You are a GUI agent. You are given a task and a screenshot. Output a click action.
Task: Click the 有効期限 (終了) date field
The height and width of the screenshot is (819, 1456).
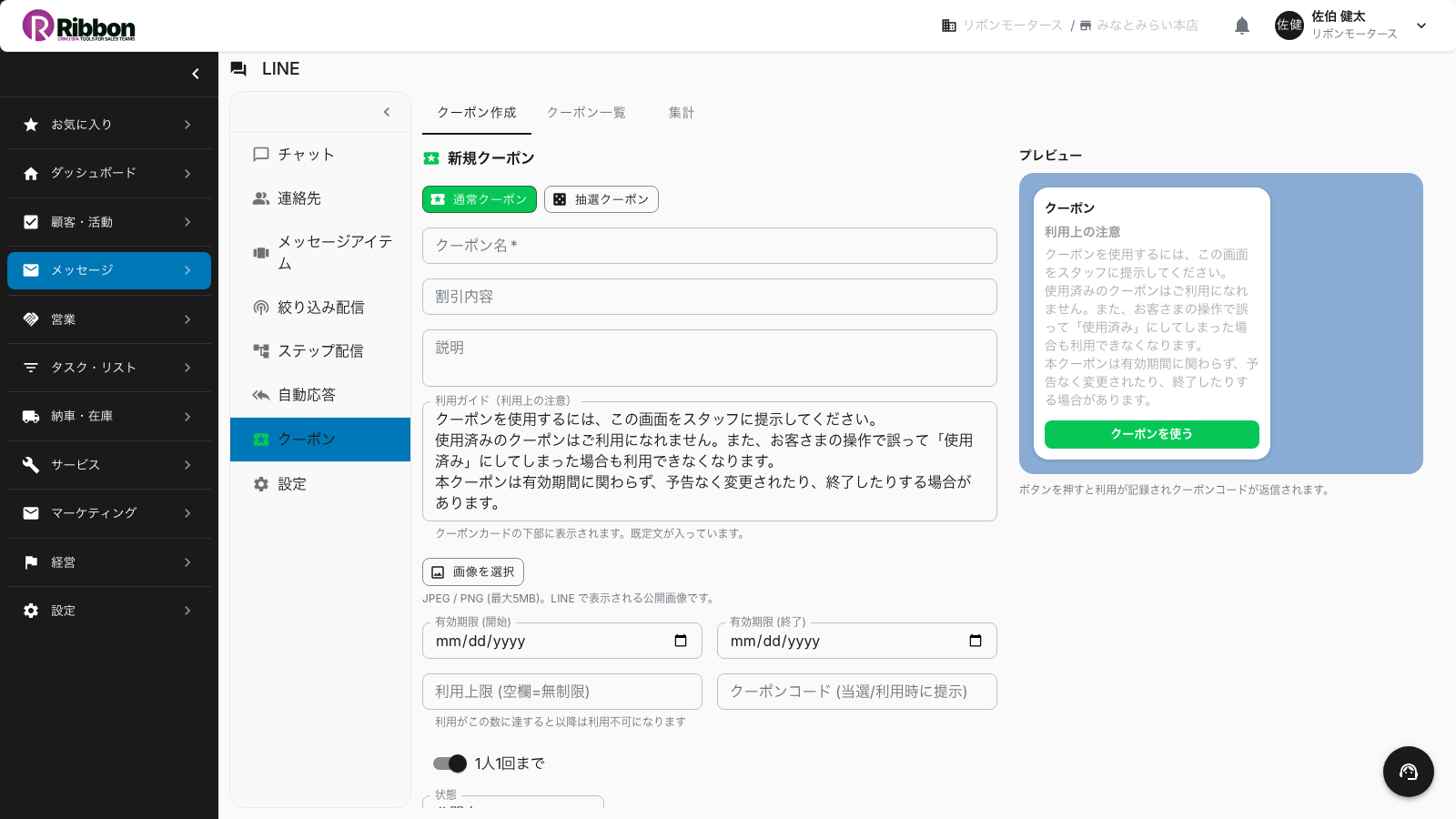[857, 641]
